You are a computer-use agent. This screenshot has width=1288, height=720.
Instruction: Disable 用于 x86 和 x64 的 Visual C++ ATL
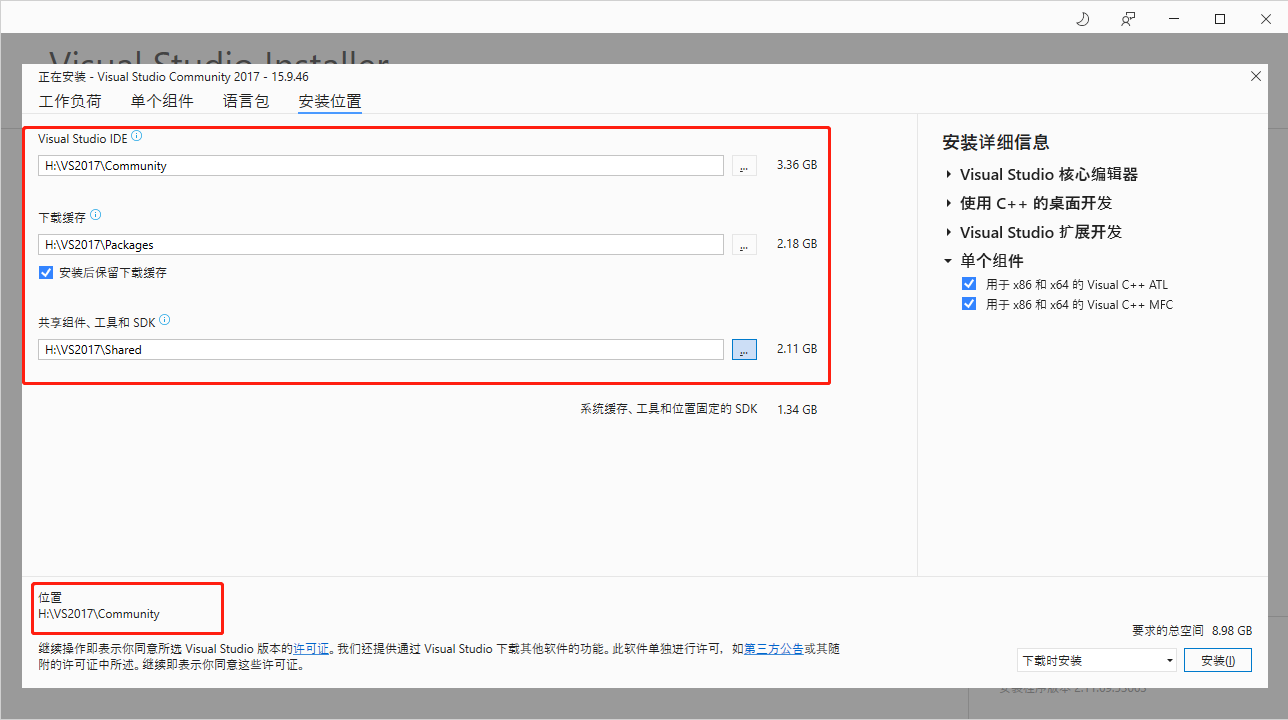point(968,283)
